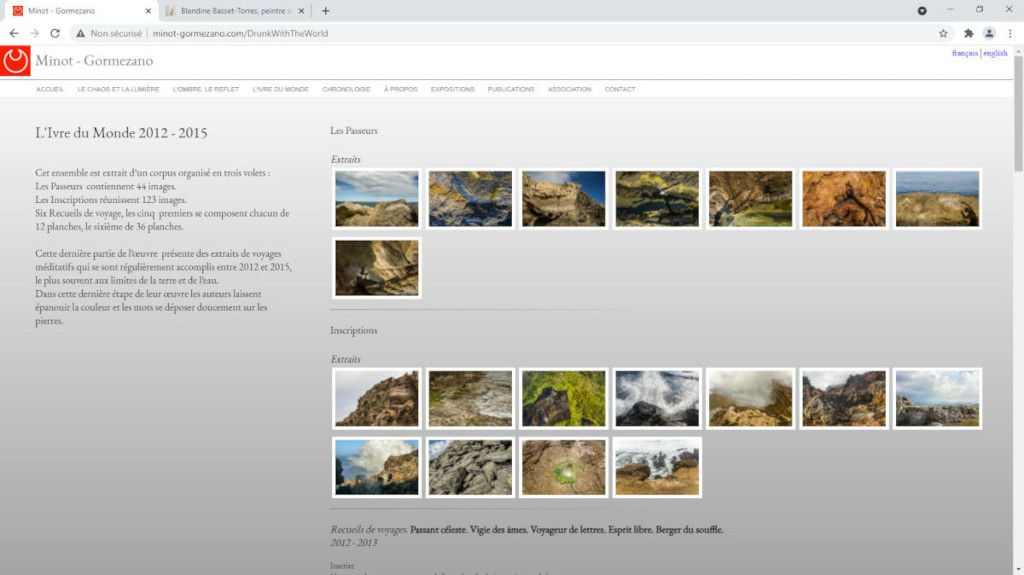Screen dimensions: 1024x575
Task: Go to the Chronologie menu page
Action: click(x=346, y=90)
